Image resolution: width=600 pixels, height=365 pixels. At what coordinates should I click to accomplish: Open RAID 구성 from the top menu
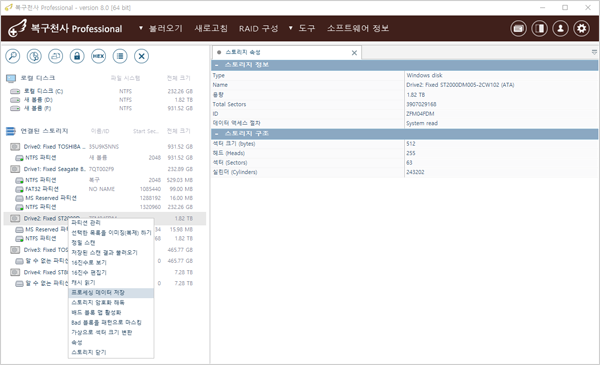(259, 28)
